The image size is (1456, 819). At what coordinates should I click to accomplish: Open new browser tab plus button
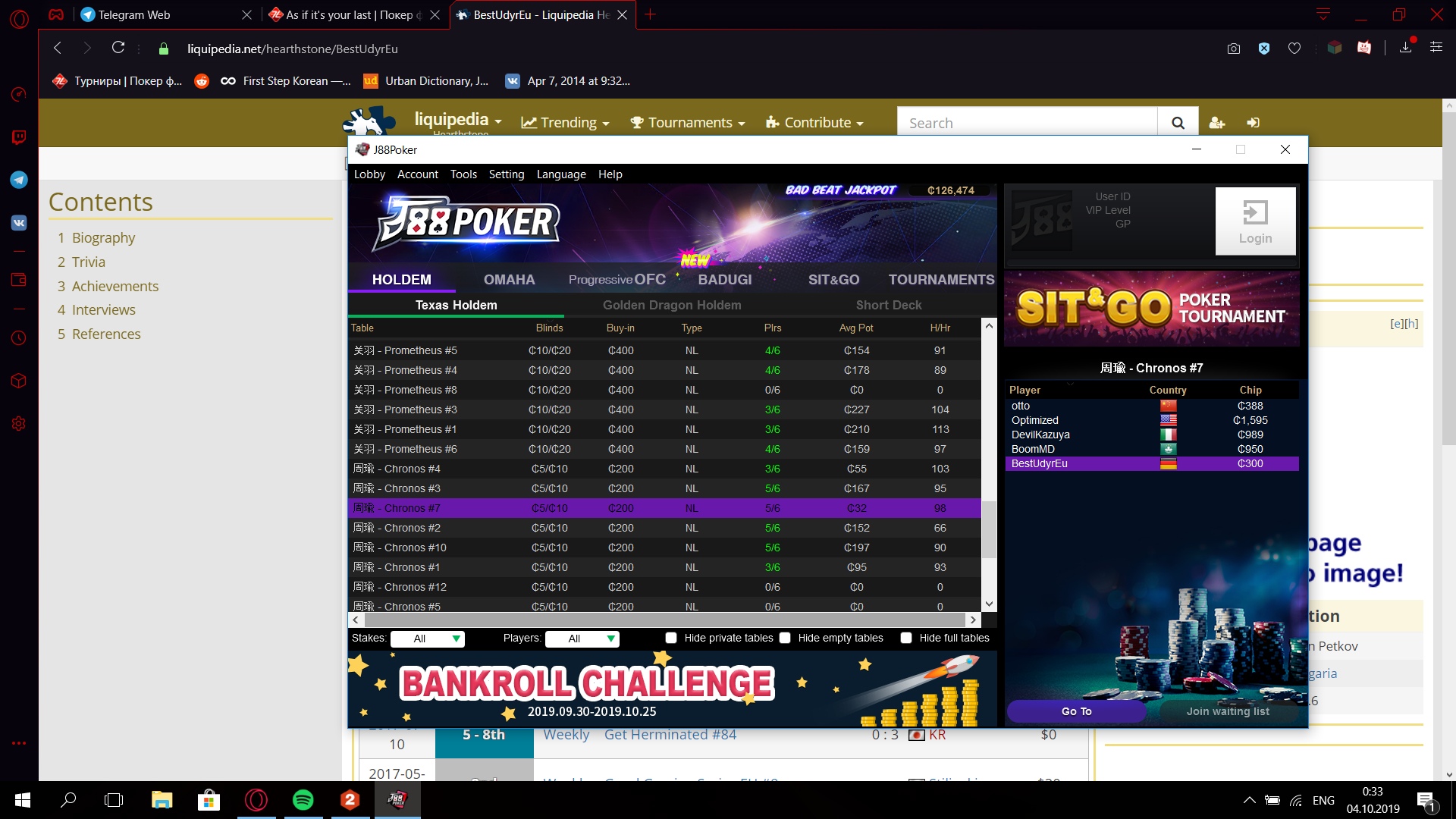point(650,14)
